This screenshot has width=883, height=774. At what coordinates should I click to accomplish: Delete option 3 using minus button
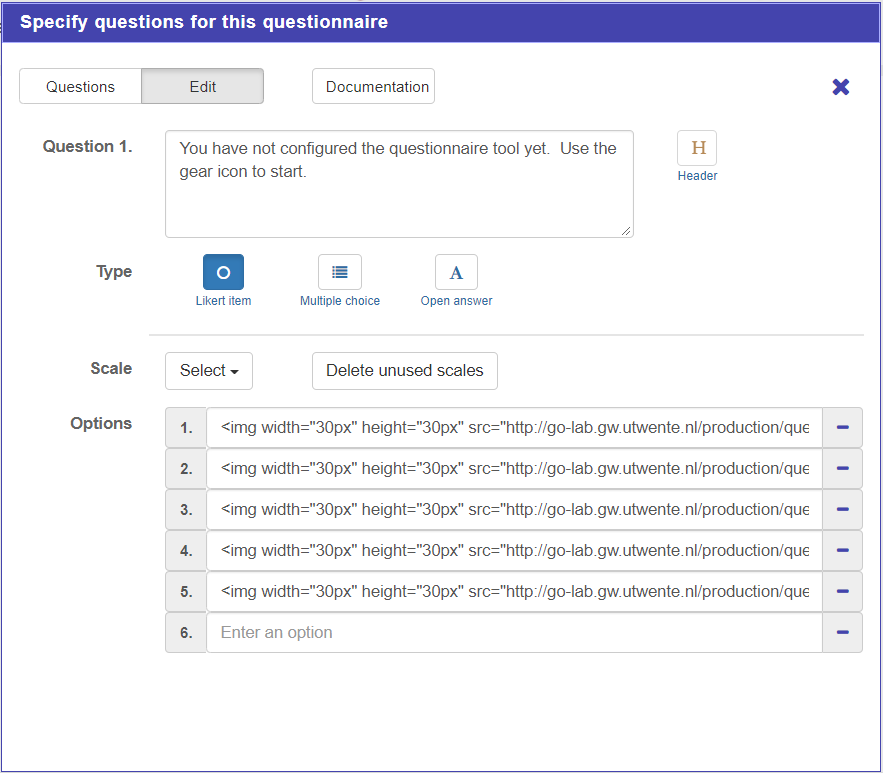click(x=842, y=510)
